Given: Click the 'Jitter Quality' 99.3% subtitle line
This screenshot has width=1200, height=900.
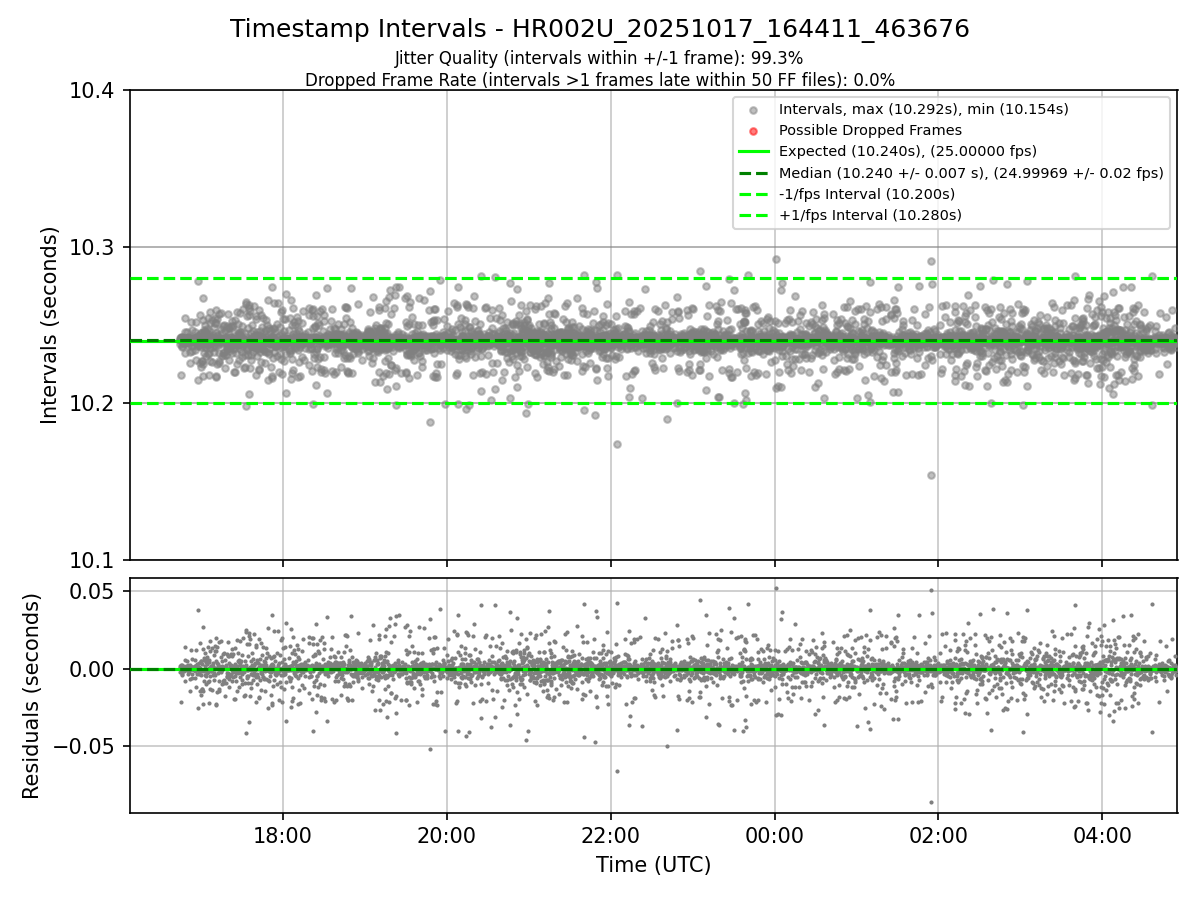Looking at the screenshot, I should [599, 58].
